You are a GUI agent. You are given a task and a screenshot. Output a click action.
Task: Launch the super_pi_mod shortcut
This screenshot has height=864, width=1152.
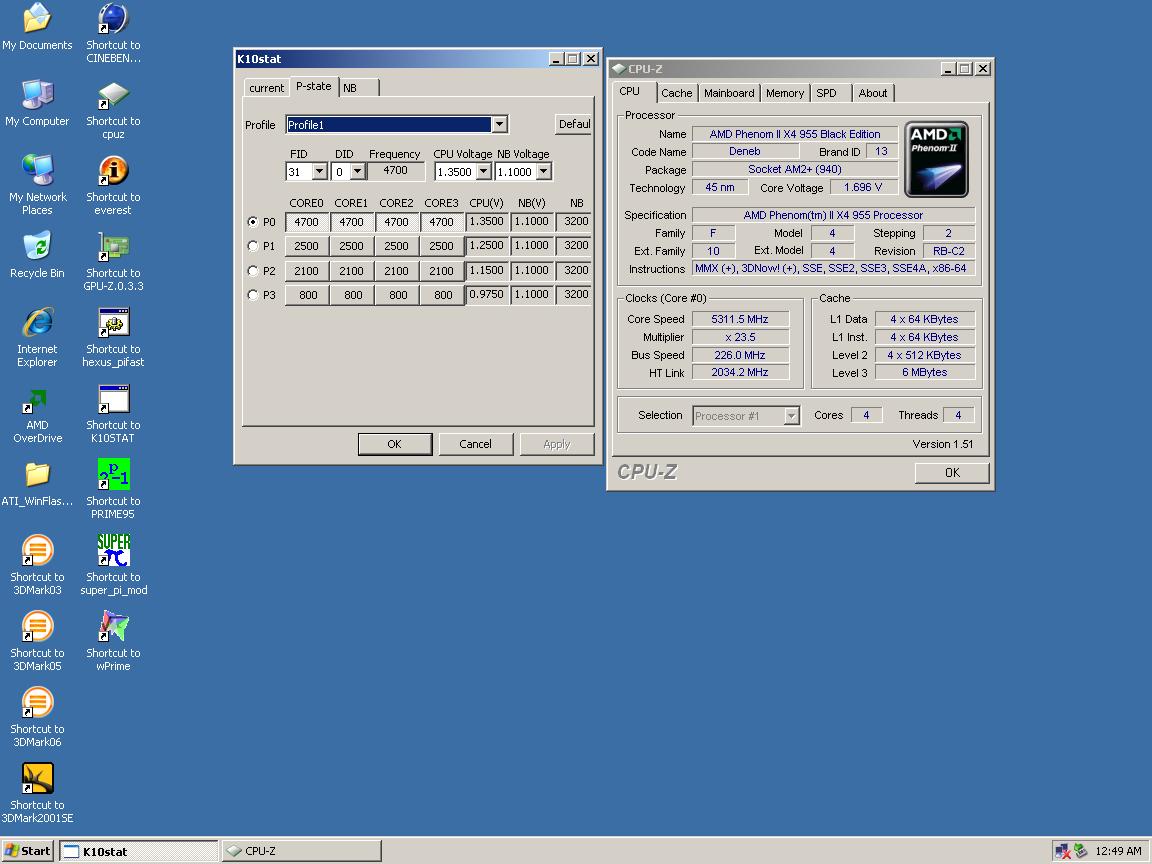(x=113, y=552)
